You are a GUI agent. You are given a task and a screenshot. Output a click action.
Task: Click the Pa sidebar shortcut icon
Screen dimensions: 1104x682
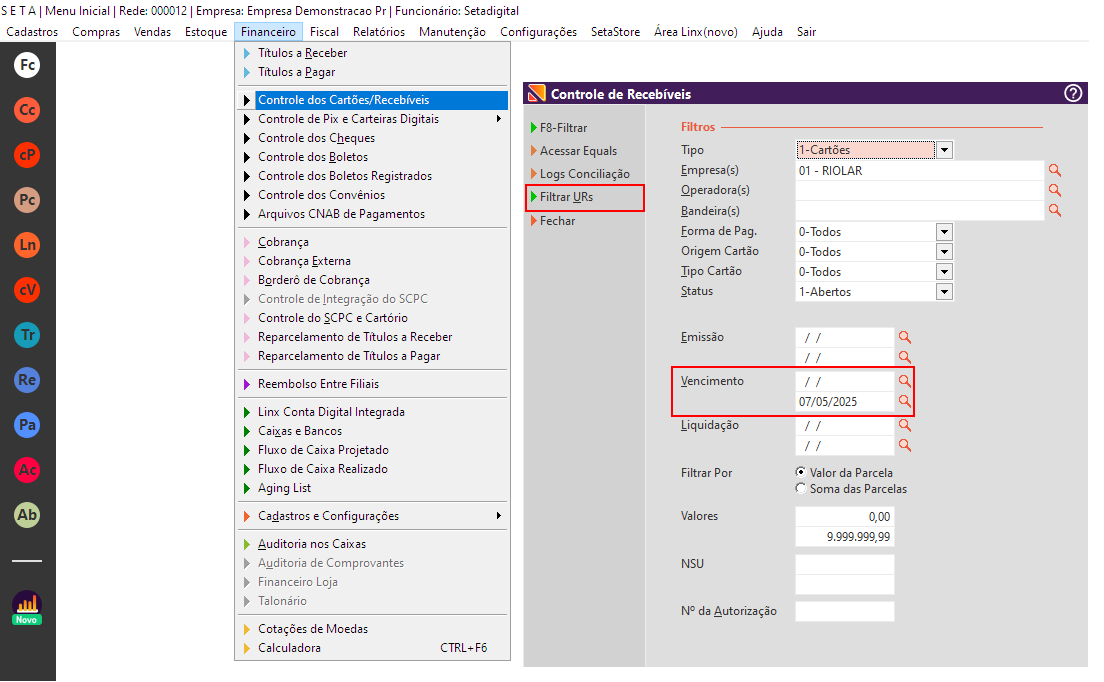pyautogui.click(x=27, y=425)
